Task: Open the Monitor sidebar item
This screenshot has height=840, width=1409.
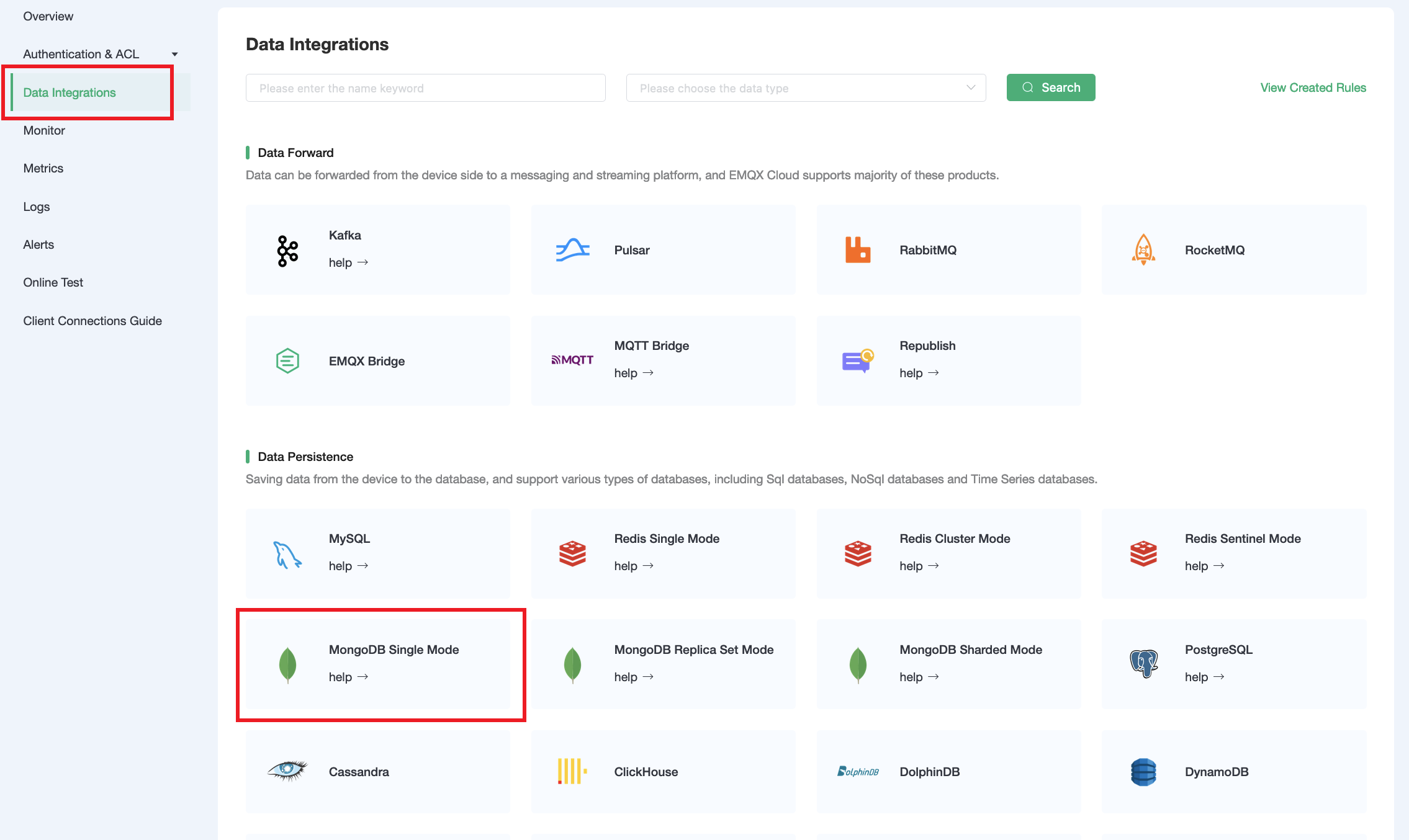Action: 44,130
